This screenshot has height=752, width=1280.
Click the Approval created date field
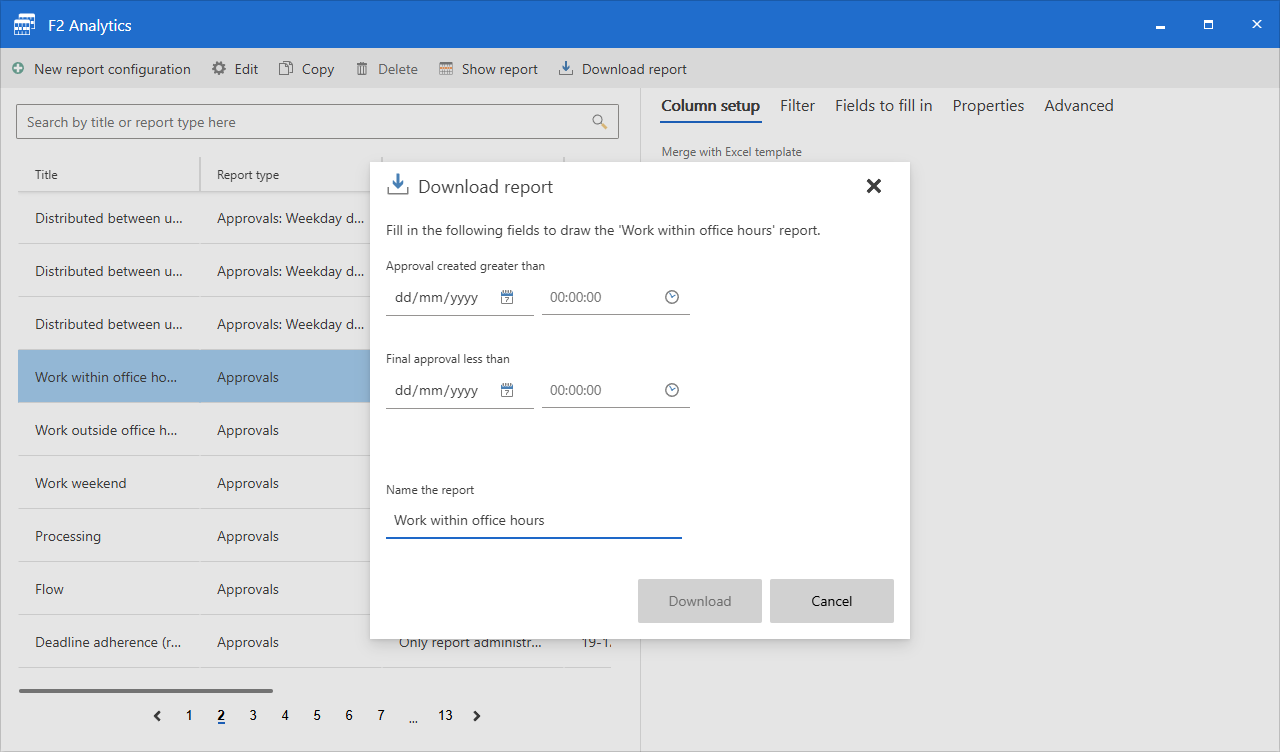(x=460, y=298)
